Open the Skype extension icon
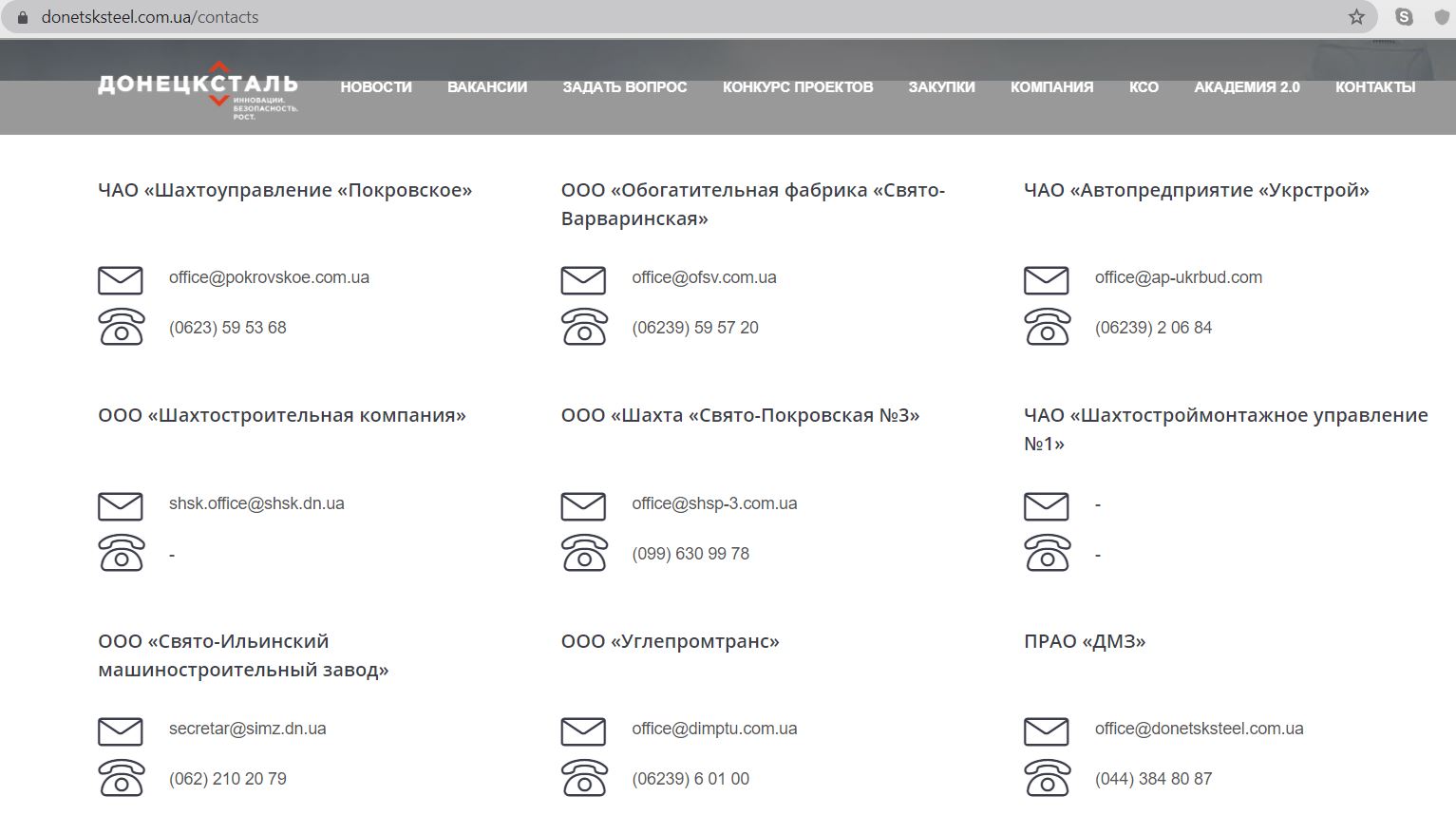This screenshot has width=1456, height=815. (x=1404, y=17)
